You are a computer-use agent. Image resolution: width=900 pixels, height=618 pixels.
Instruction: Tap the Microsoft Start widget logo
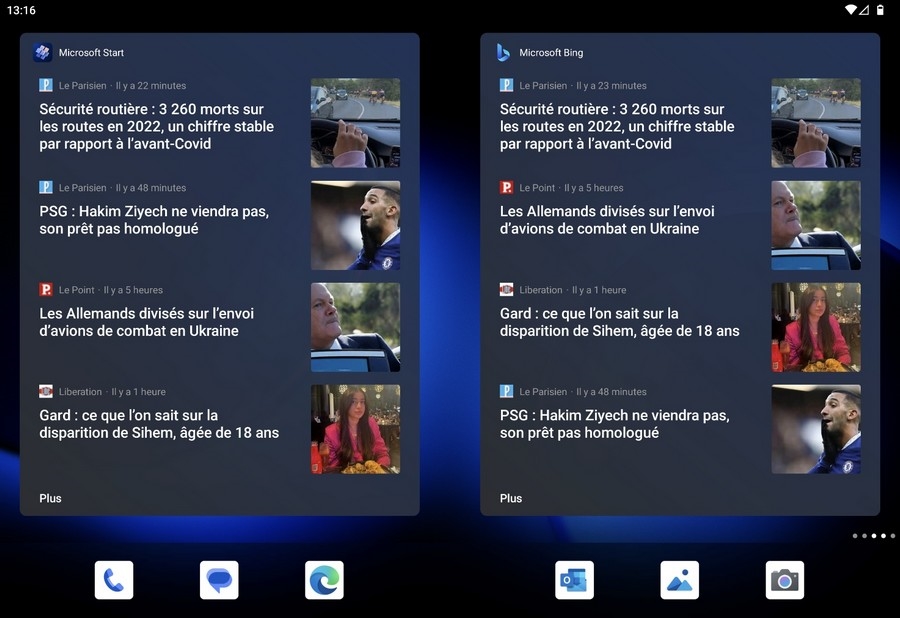pyautogui.click(x=42, y=52)
